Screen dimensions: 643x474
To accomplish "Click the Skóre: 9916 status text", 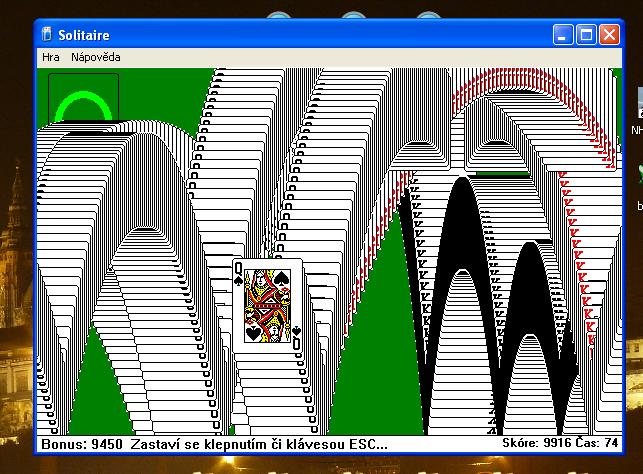I will (537, 443).
